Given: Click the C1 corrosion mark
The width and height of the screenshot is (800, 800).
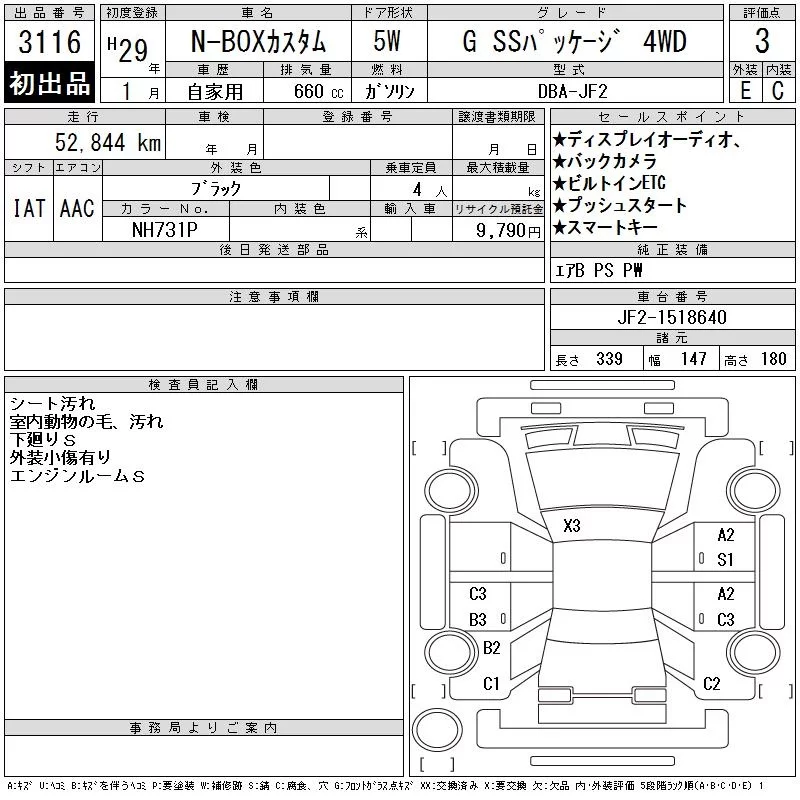Looking at the screenshot, I should point(491,684).
